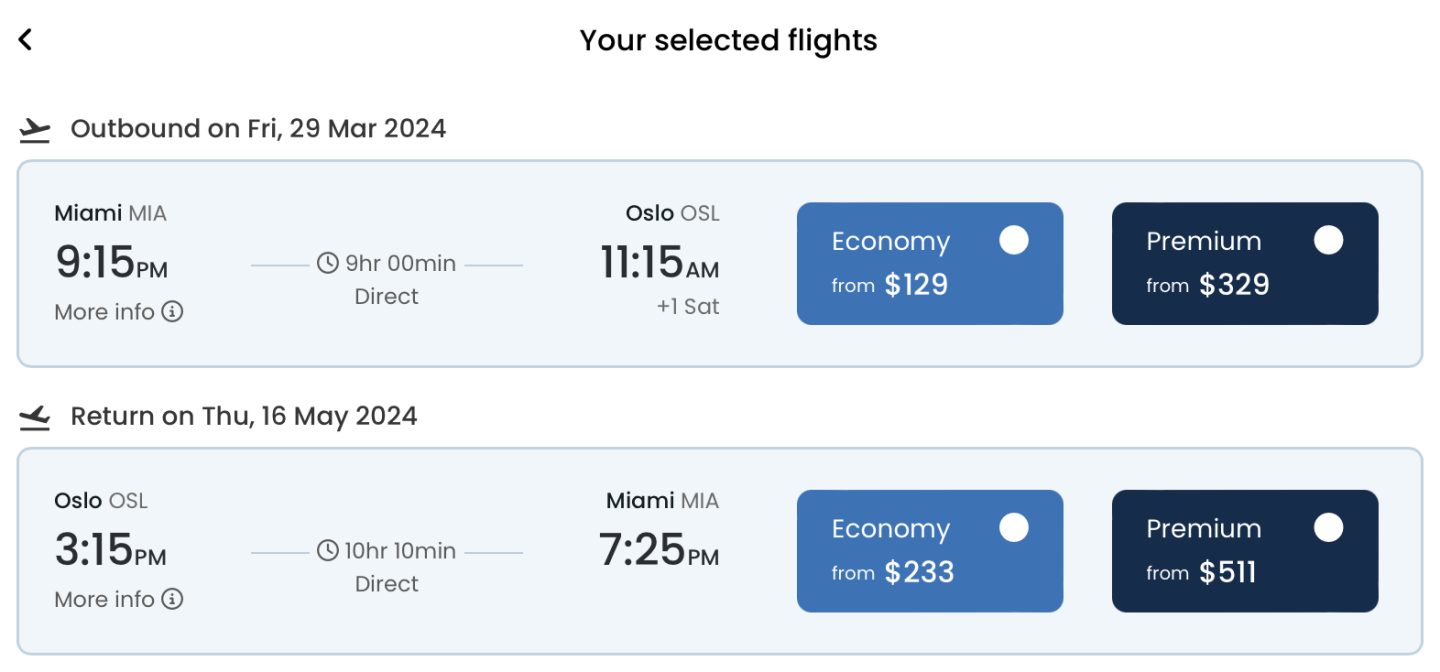Click the outbound takeoff plane icon
The width and height of the screenshot is (1440, 672).
click(35, 130)
